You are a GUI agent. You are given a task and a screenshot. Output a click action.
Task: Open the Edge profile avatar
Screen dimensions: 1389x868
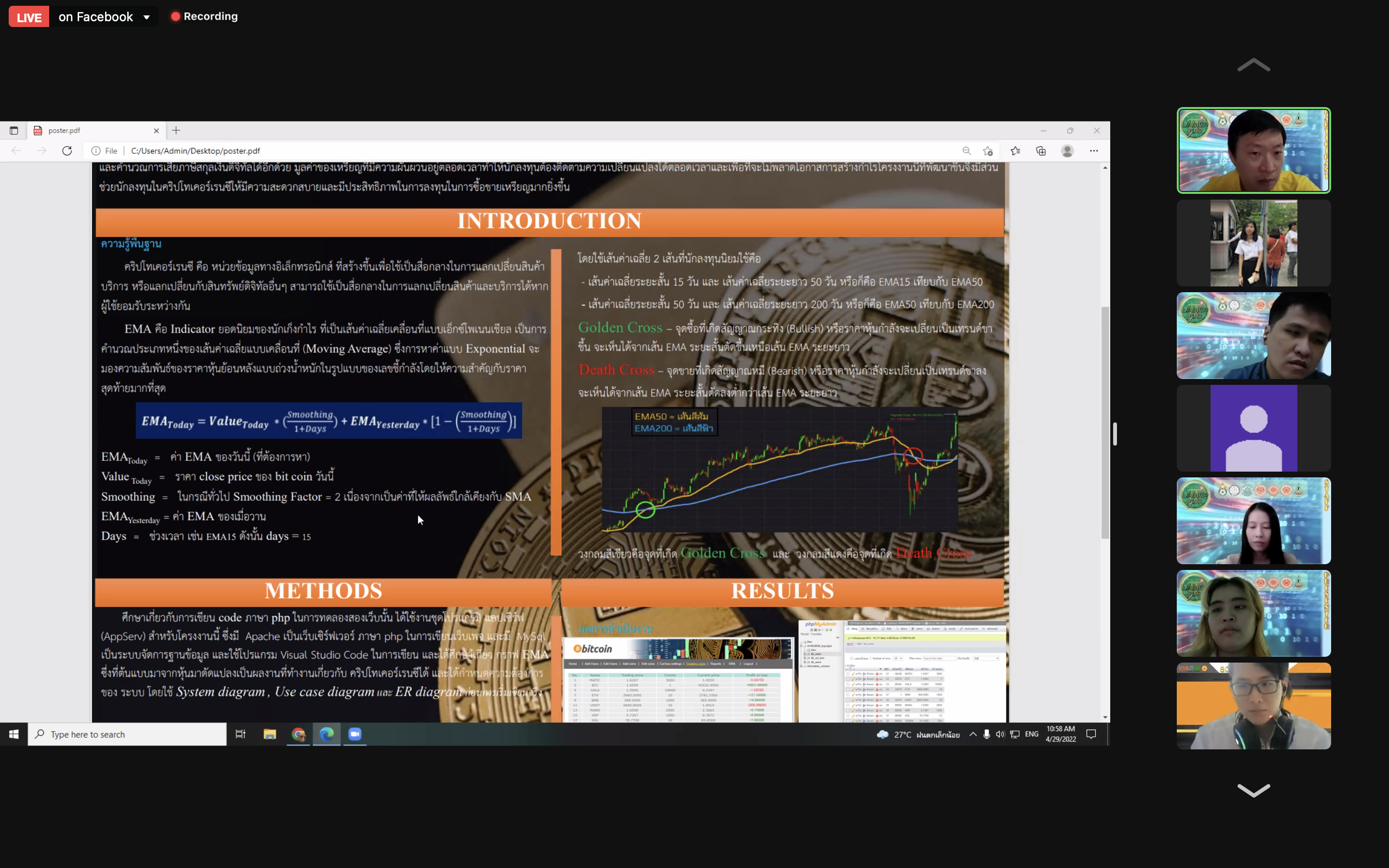tap(1067, 151)
